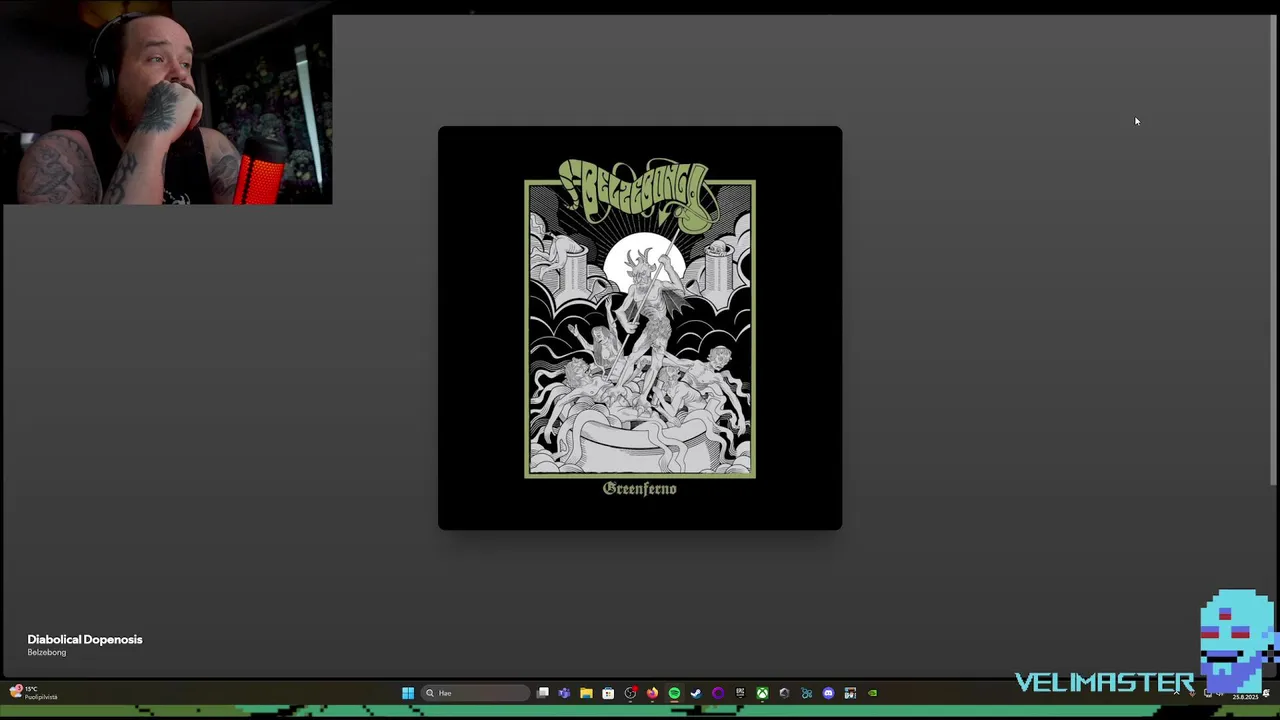Open File Explorer folder icon
Image resolution: width=1280 pixels, height=720 pixels.
click(586, 693)
